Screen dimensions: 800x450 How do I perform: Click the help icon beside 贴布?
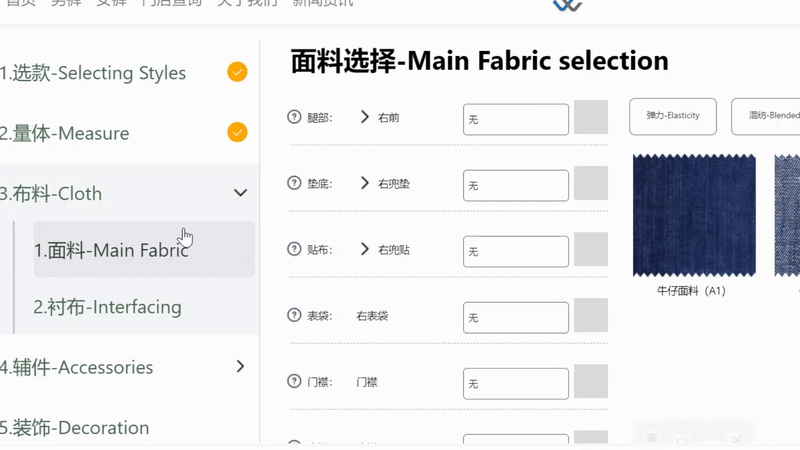pos(294,249)
